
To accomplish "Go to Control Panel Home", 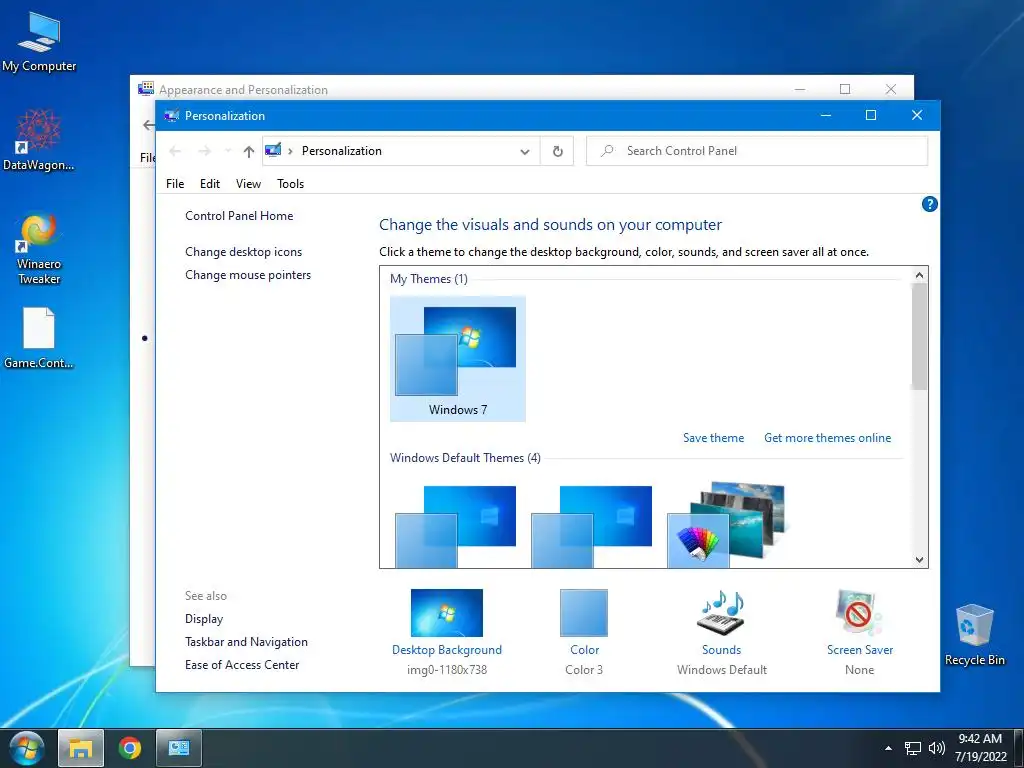I will 239,216.
